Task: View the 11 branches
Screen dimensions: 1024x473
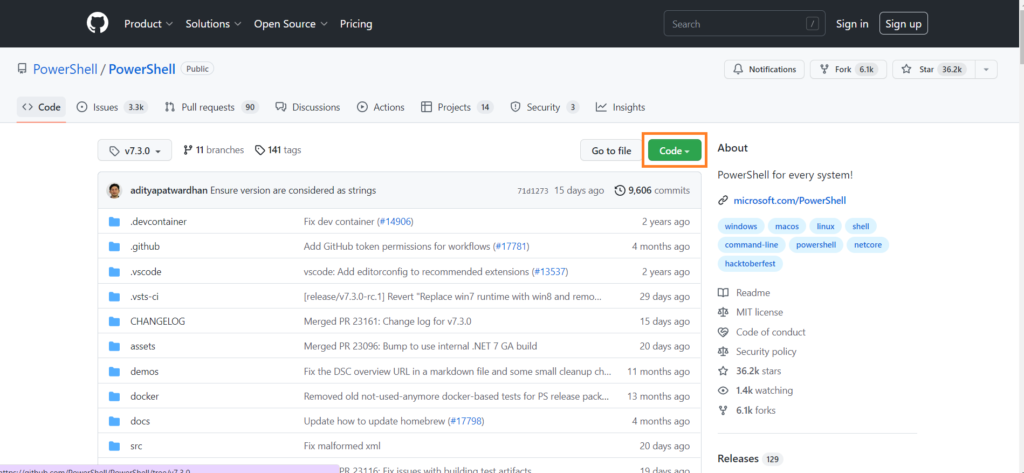Action: click(214, 150)
